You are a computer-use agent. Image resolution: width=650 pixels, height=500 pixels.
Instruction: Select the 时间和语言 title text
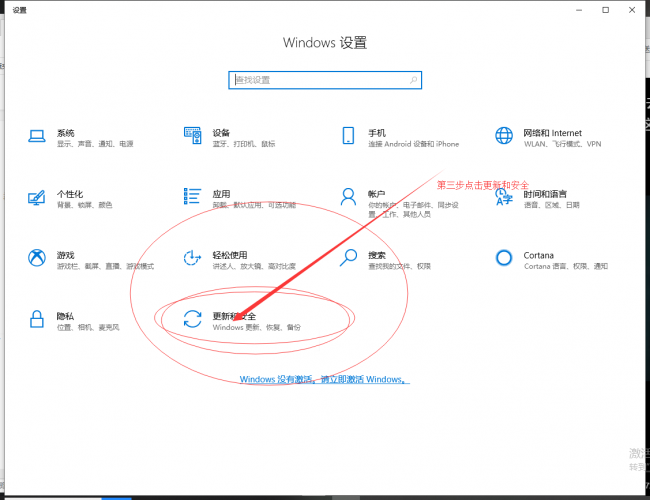[545, 194]
